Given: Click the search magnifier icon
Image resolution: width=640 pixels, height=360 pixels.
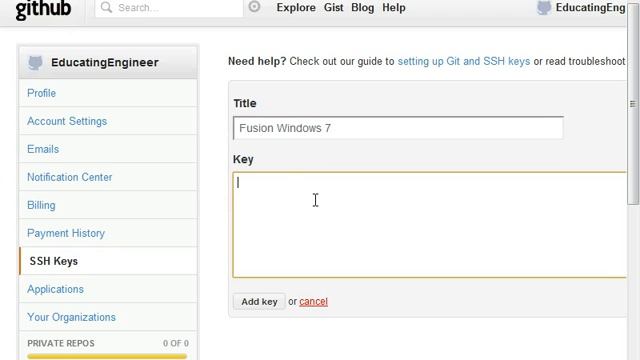Looking at the screenshot, I should pyautogui.click(x=106, y=7).
